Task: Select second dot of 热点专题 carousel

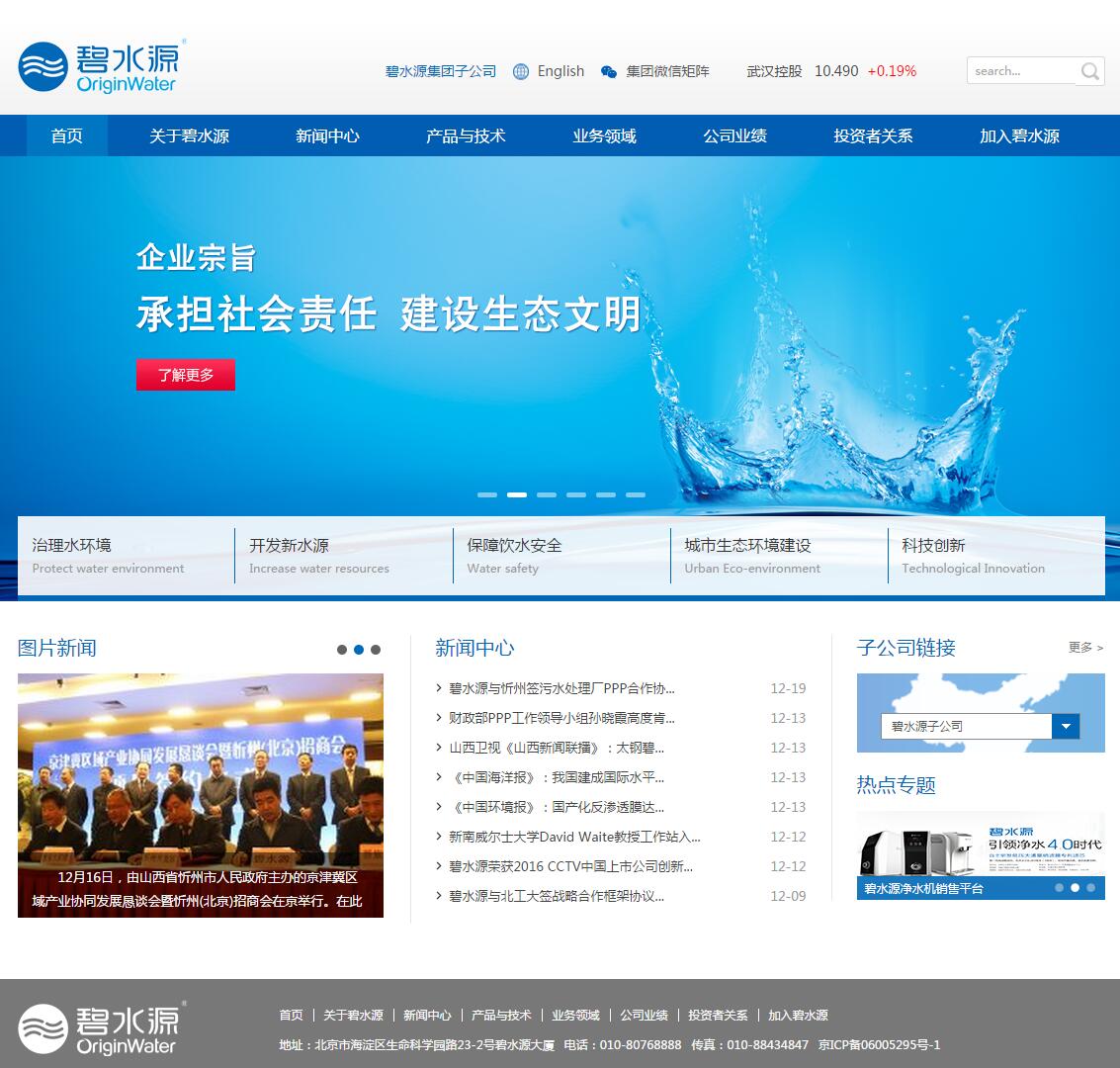Action: click(x=1075, y=888)
